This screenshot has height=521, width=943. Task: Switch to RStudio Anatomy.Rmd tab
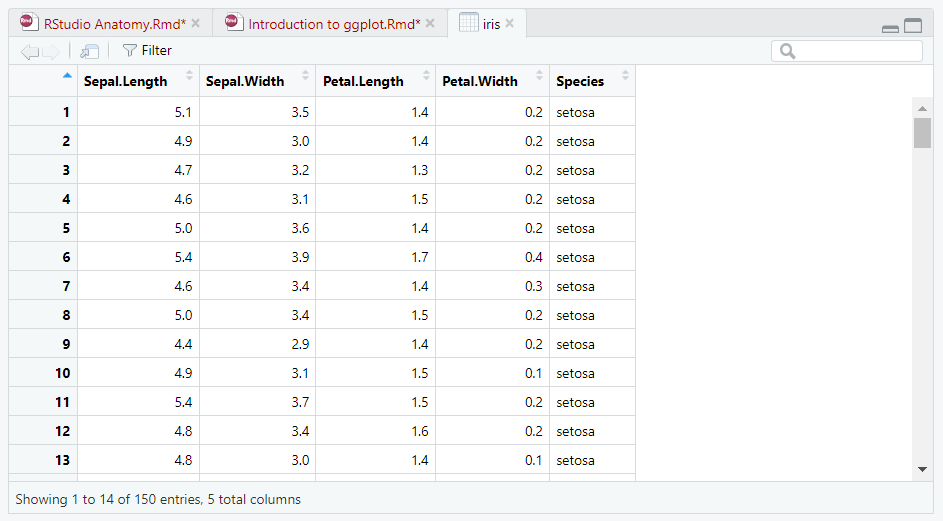click(114, 24)
